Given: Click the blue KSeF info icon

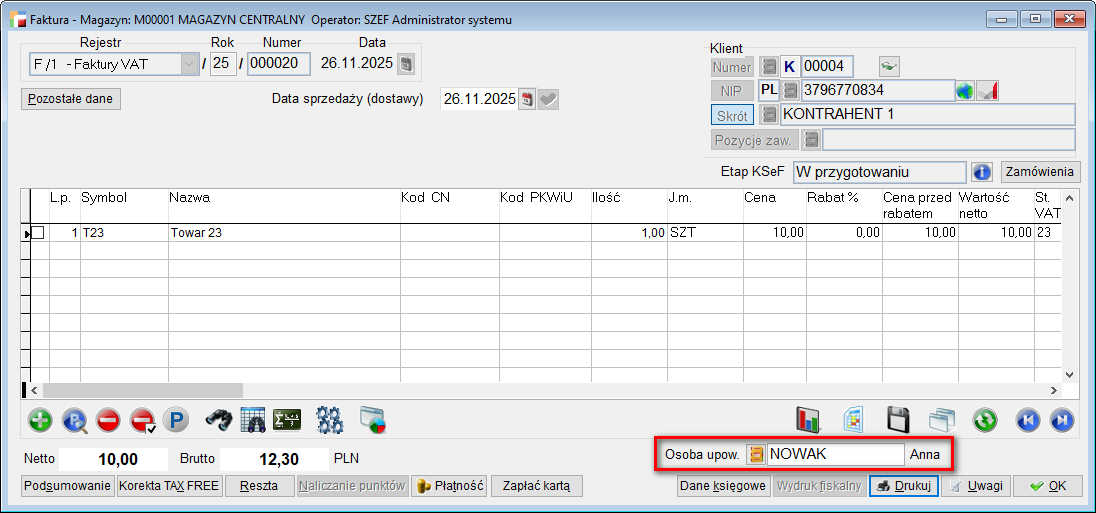Looking at the screenshot, I should (982, 172).
